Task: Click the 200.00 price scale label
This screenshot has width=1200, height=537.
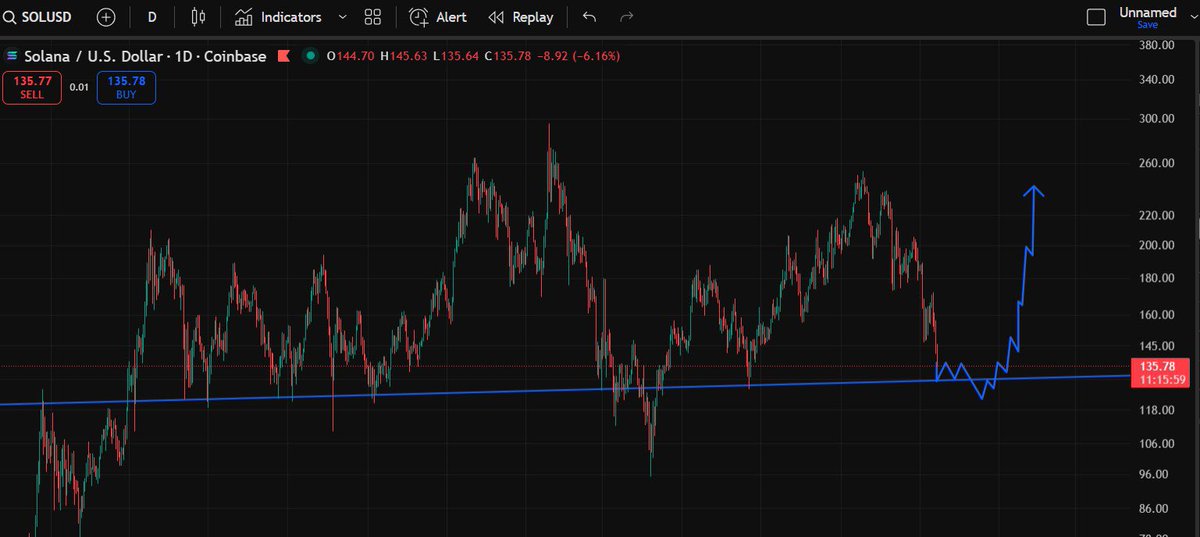Action: tap(1154, 245)
